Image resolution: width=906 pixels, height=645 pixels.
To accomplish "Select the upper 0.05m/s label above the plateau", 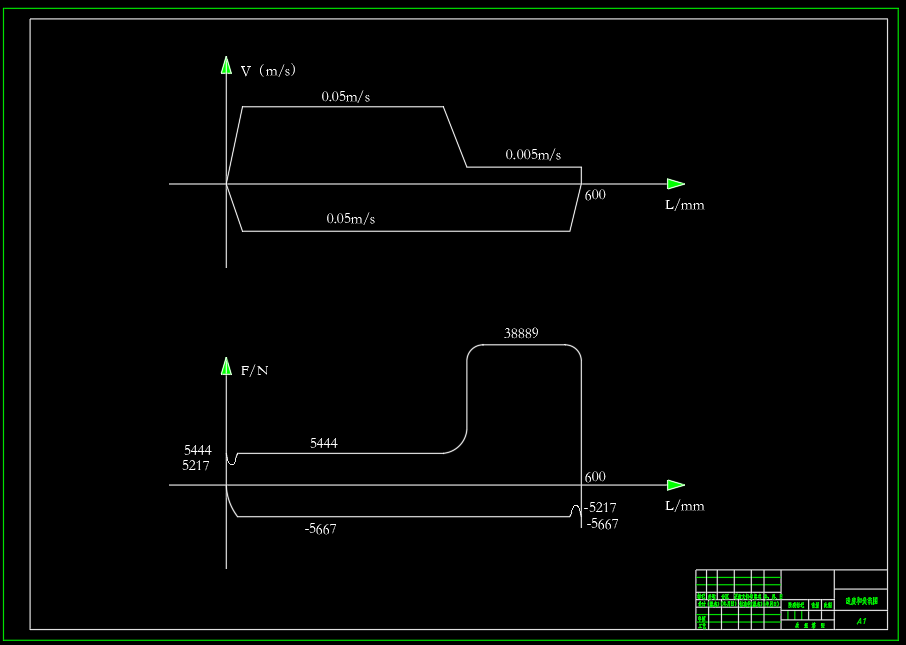I will [x=346, y=97].
